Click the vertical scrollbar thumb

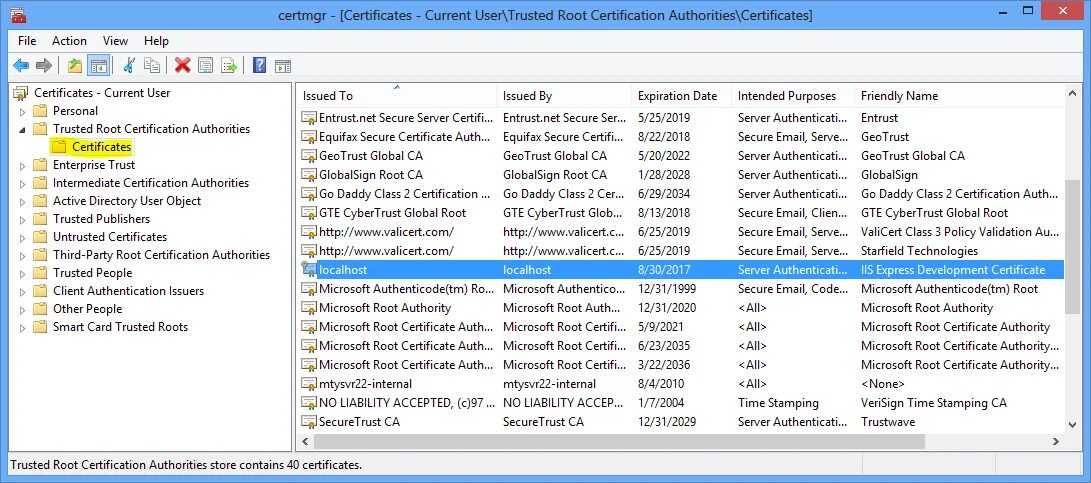point(1072,246)
